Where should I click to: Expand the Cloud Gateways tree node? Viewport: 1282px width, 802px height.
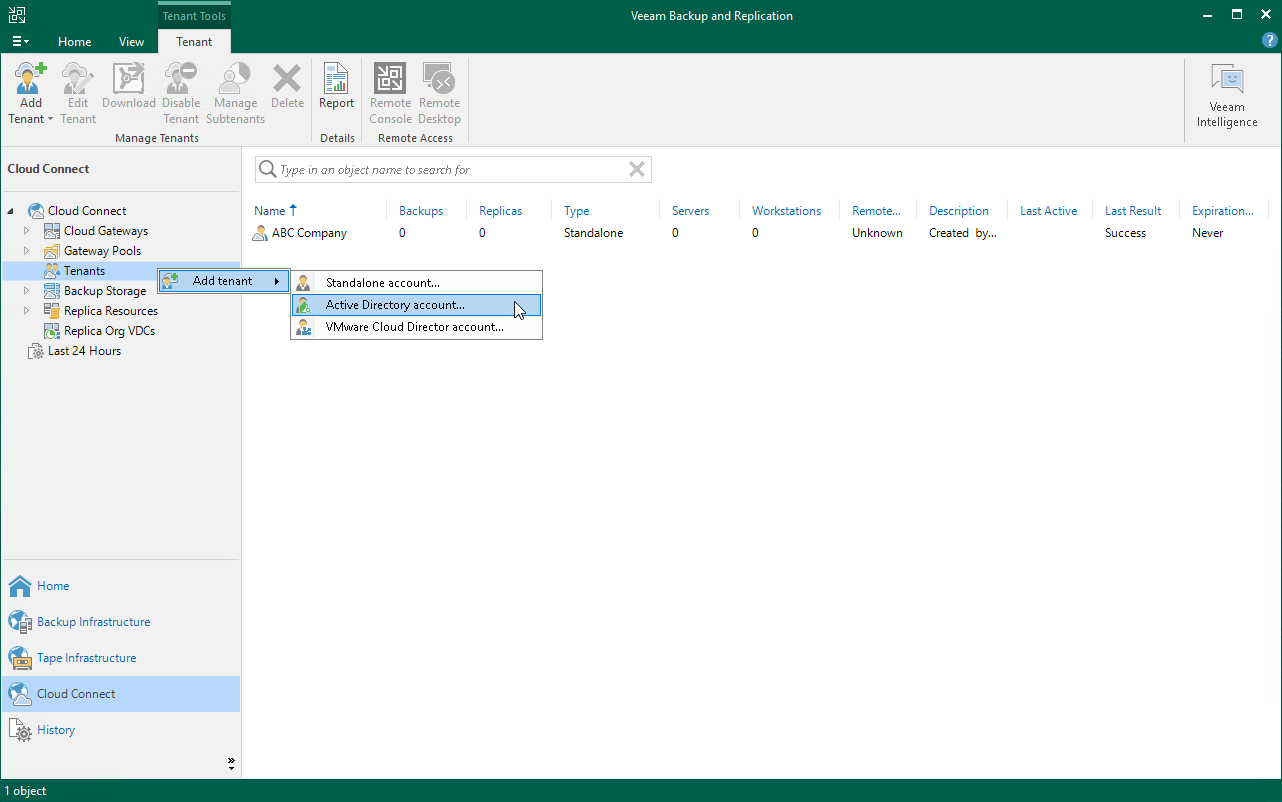click(27, 231)
